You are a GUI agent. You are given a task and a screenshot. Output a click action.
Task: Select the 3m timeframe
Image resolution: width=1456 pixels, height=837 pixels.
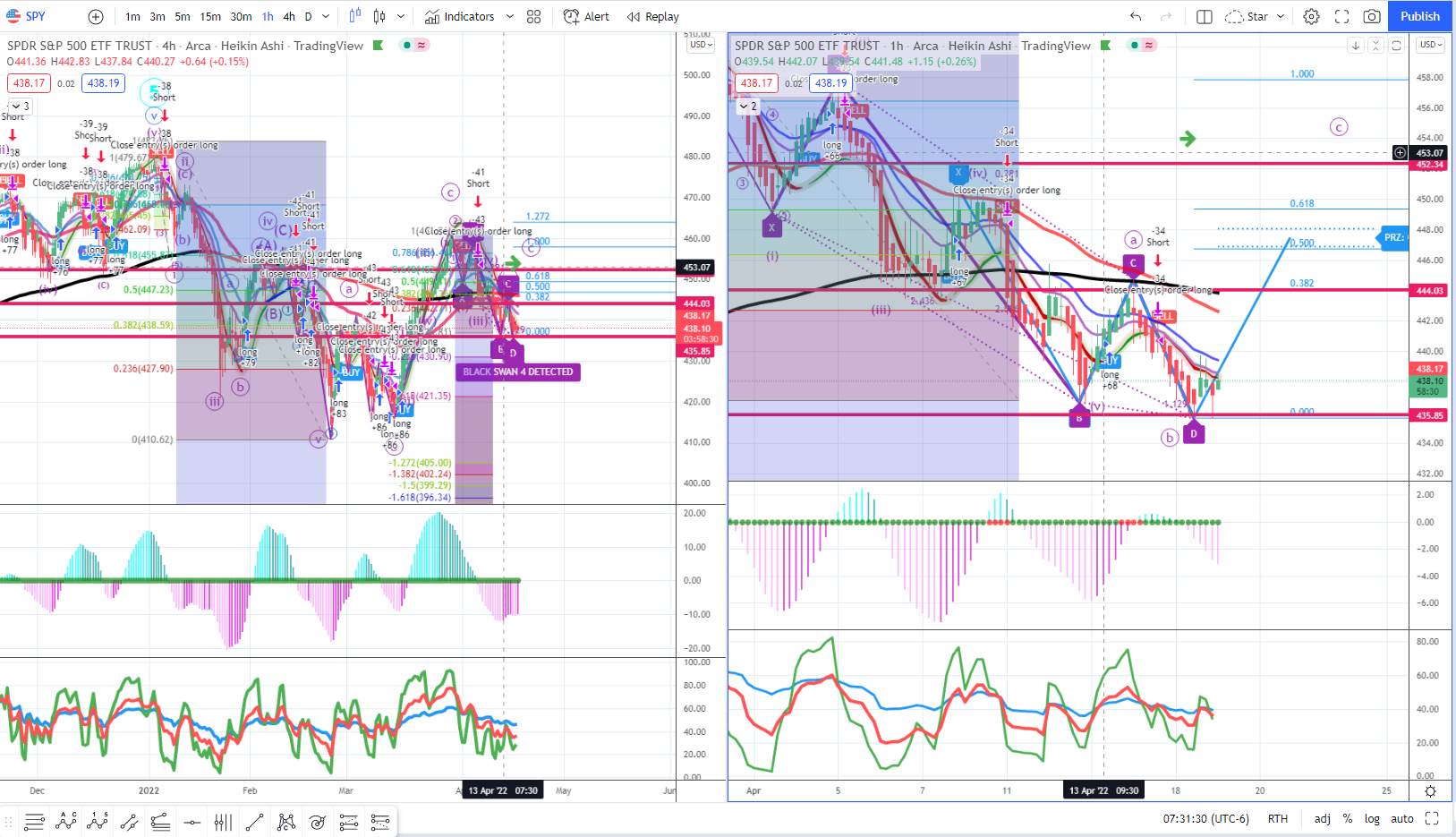pyautogui.click(x=158, y=16)
